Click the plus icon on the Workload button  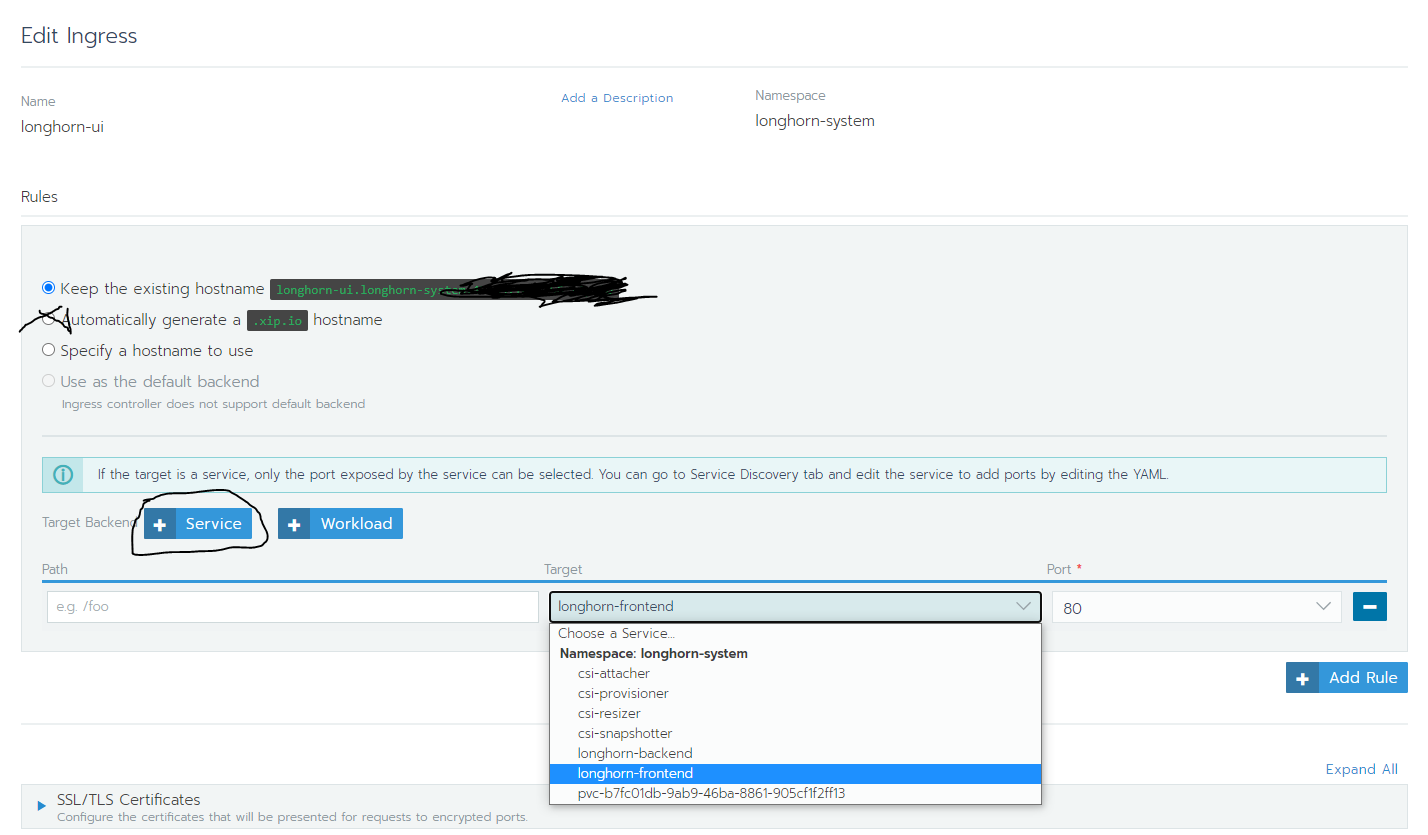click(294, 523)
